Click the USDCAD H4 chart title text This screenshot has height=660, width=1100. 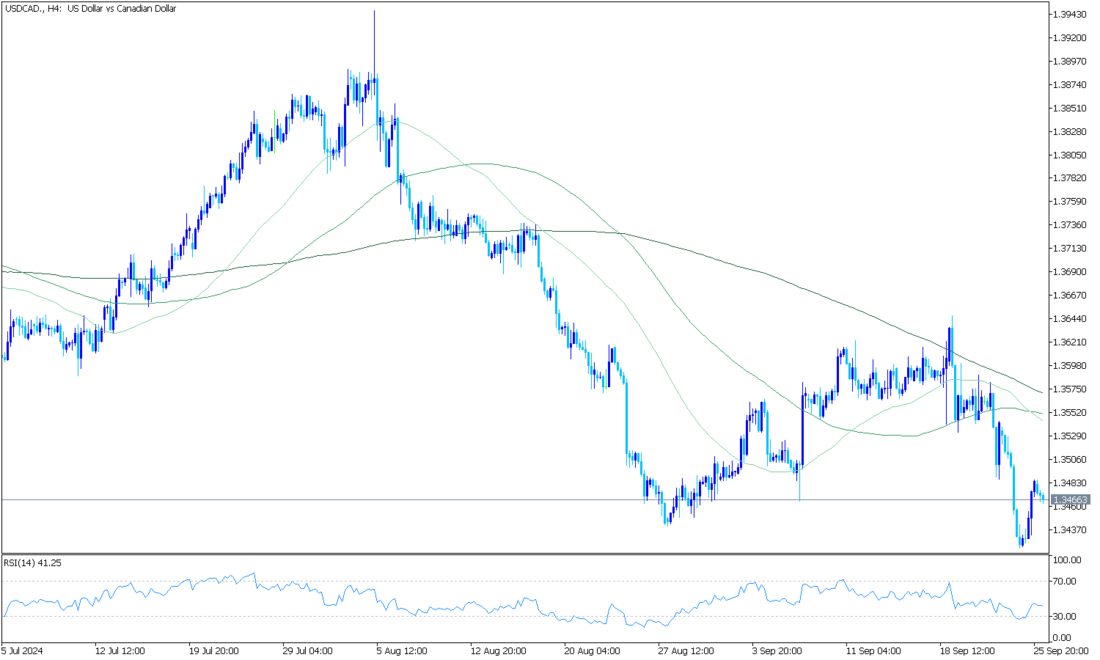(90, 8)
